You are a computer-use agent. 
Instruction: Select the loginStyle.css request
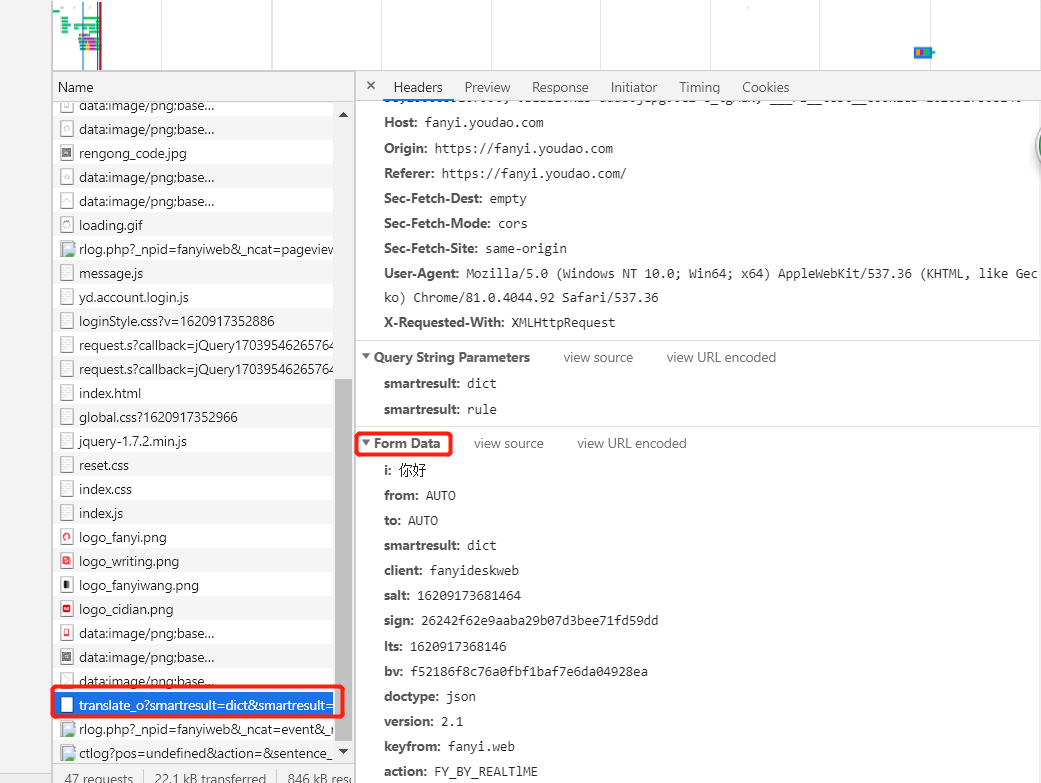click(193, 321)
